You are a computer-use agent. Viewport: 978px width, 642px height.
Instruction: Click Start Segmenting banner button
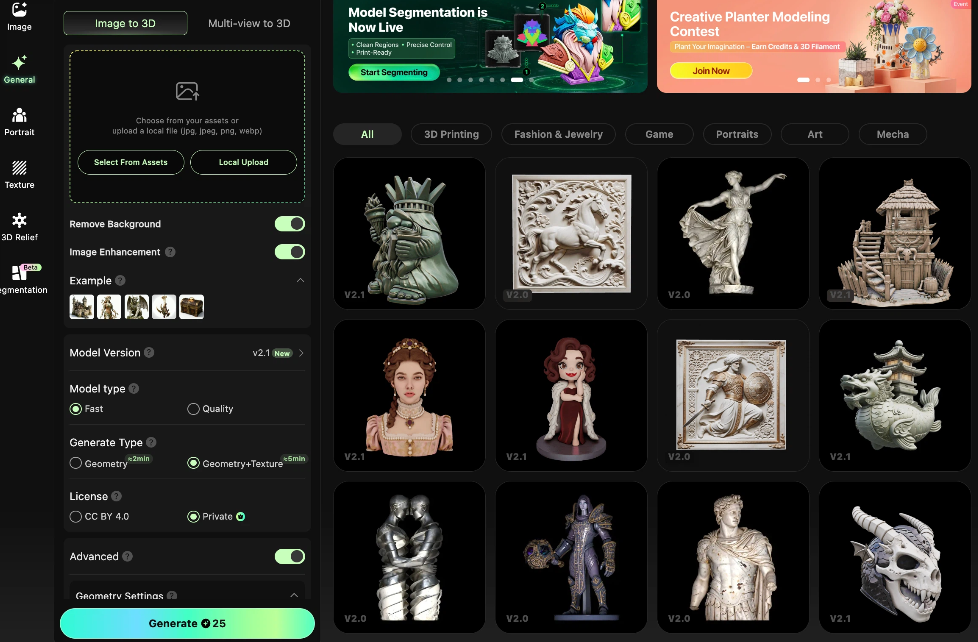tap(394, 72)
